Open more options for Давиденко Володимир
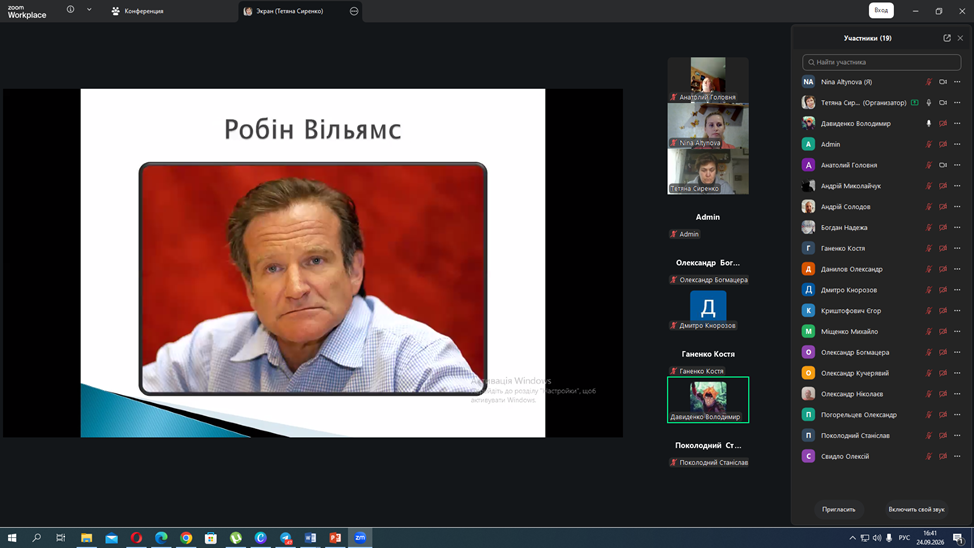 click(957, 124)
